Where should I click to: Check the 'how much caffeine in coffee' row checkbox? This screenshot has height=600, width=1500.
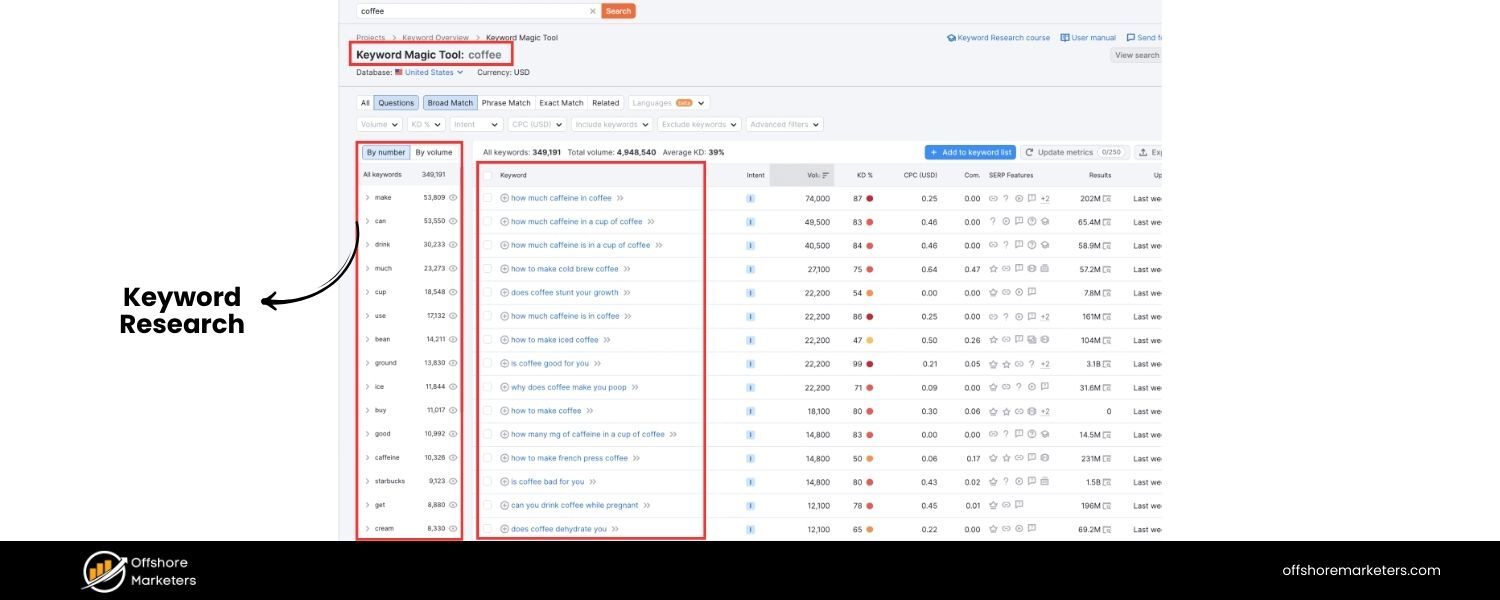(x=488, y=197)
